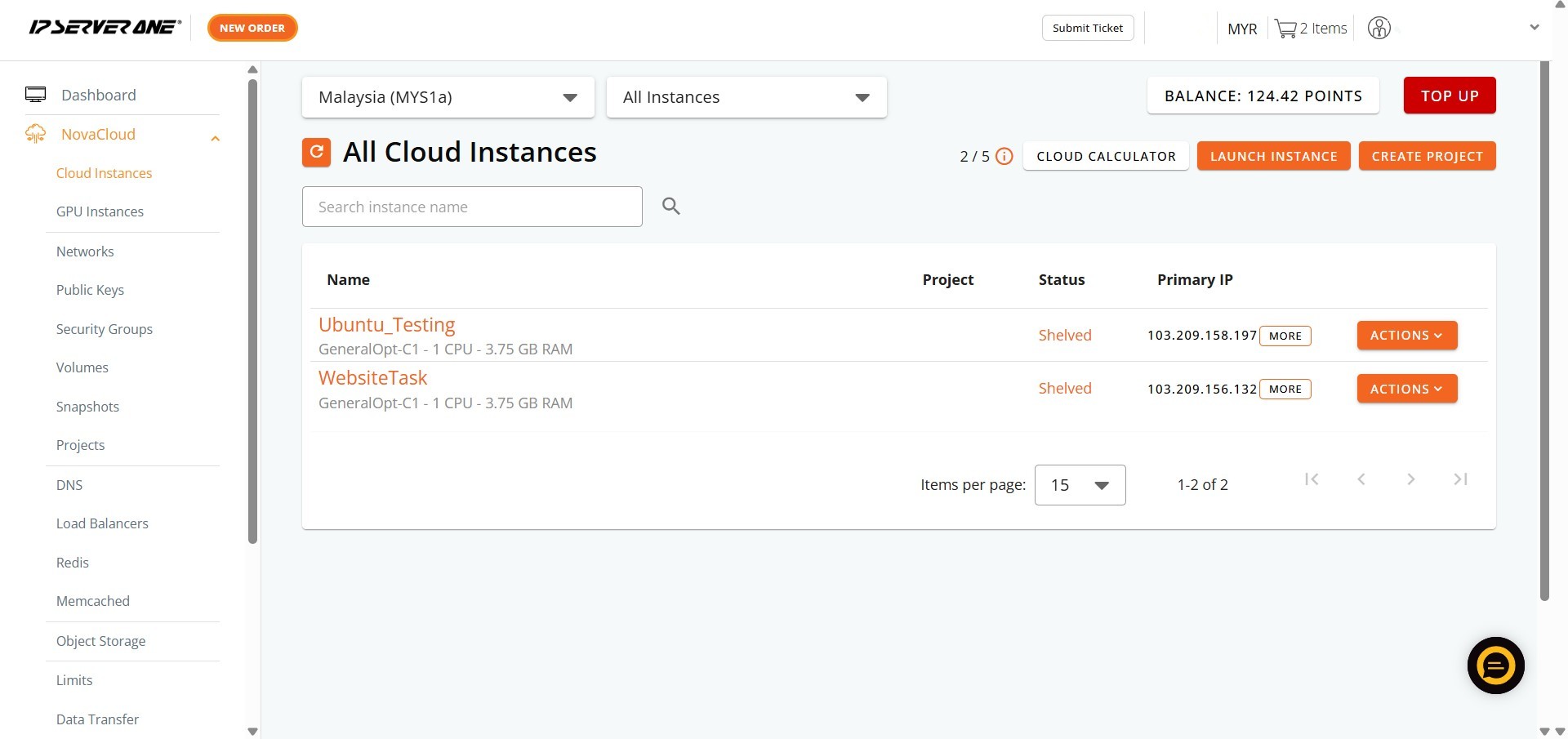This screenshot has height=739, width=1568.
Task: Click the Primary IP column header
Action: click(1195, 280)
